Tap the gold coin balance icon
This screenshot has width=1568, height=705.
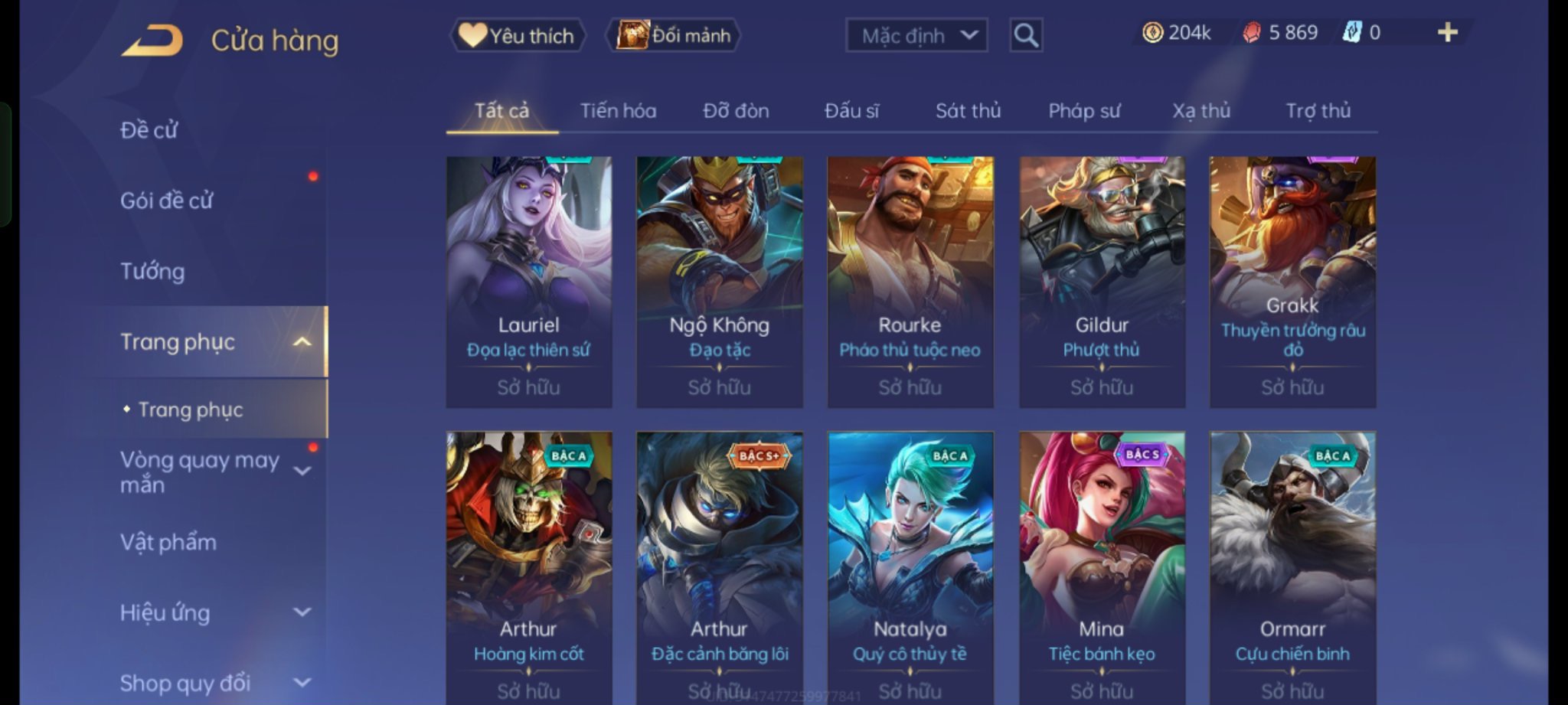(x=1152, y=32)
